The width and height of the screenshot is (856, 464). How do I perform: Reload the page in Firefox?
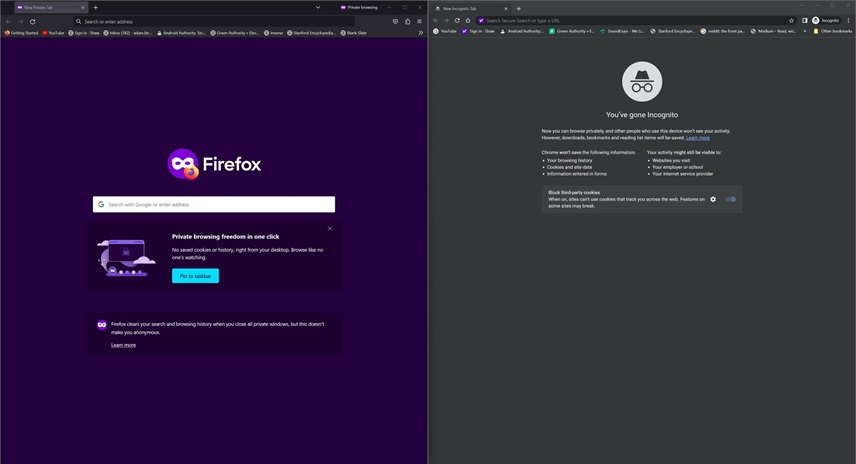click(32, 22)
